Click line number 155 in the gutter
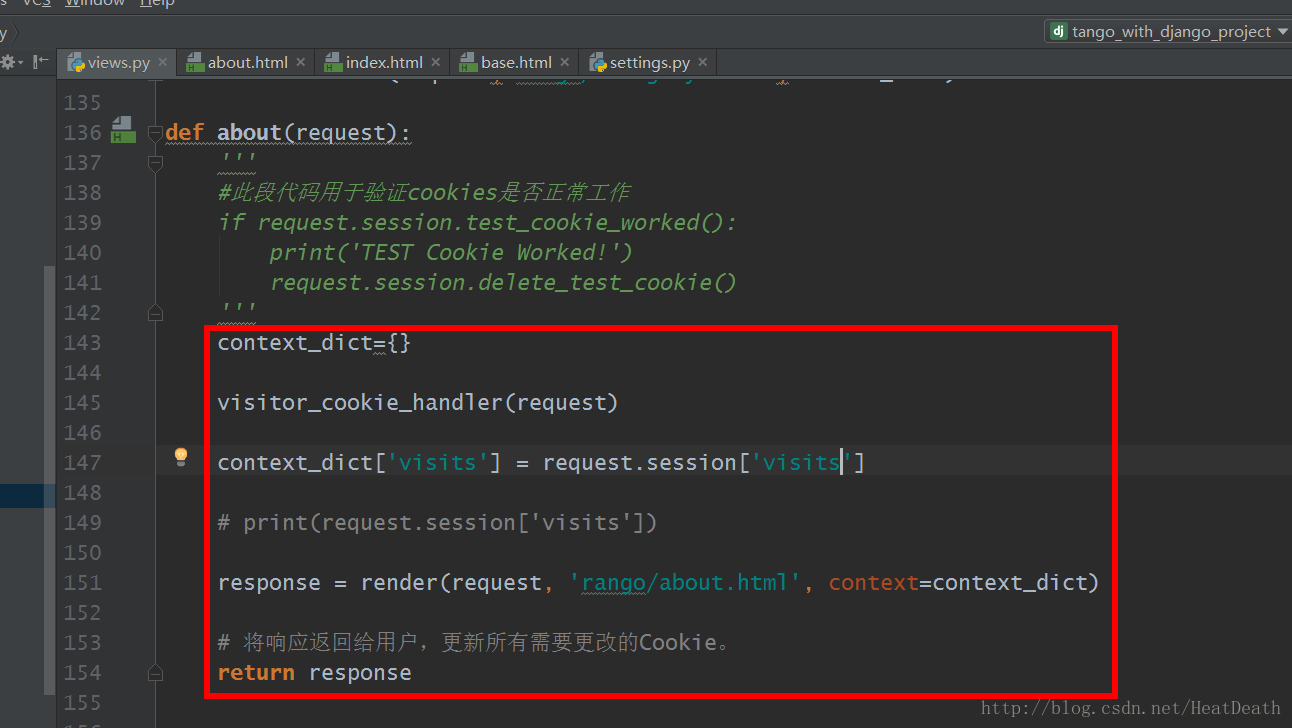The height and width of the screenshot is (728, 1292). coord(83,702)
